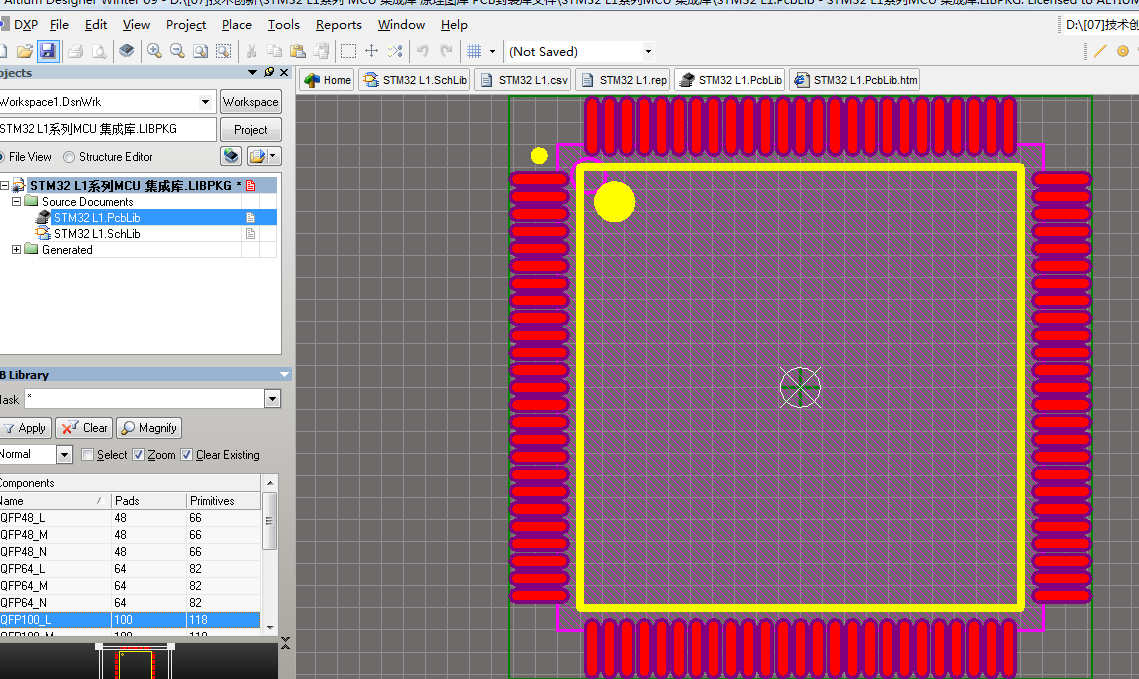Select the Structure Editor radio button
This screenshot has height=679, width=1139.
pos(69,157)
